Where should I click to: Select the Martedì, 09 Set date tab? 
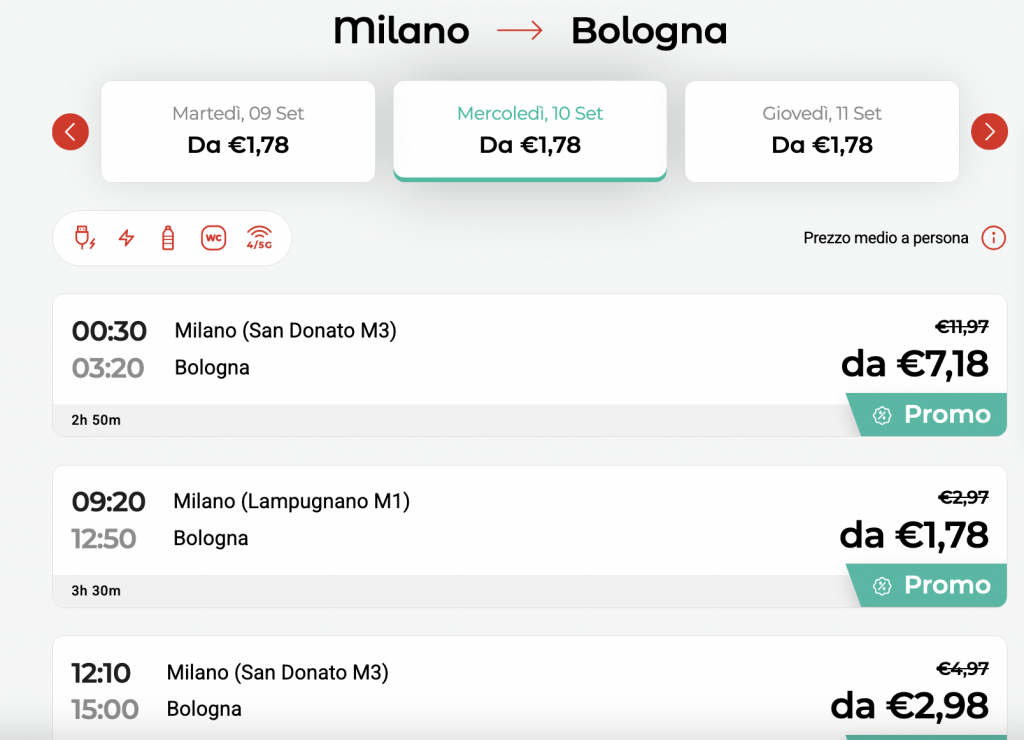(238, 131)
